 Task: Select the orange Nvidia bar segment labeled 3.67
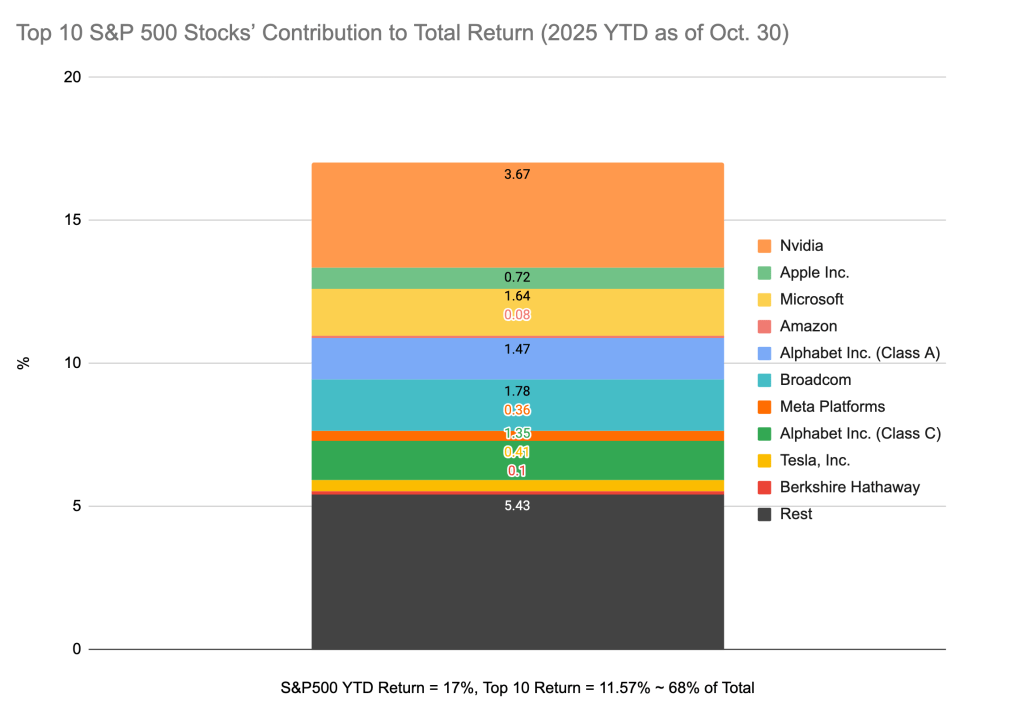[517, 215]
